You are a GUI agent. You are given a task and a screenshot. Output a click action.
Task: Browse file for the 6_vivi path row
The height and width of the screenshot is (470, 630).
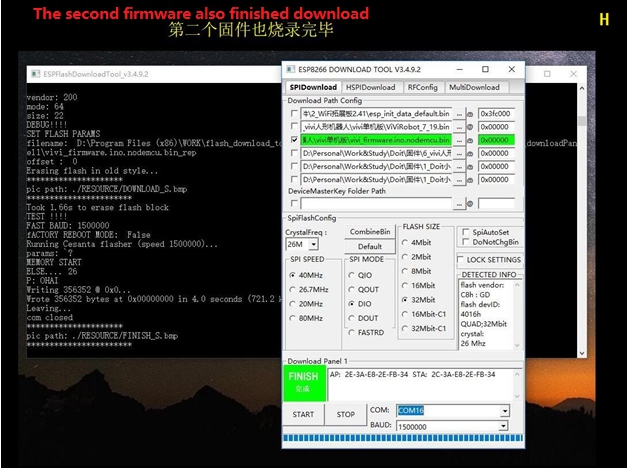459,154
